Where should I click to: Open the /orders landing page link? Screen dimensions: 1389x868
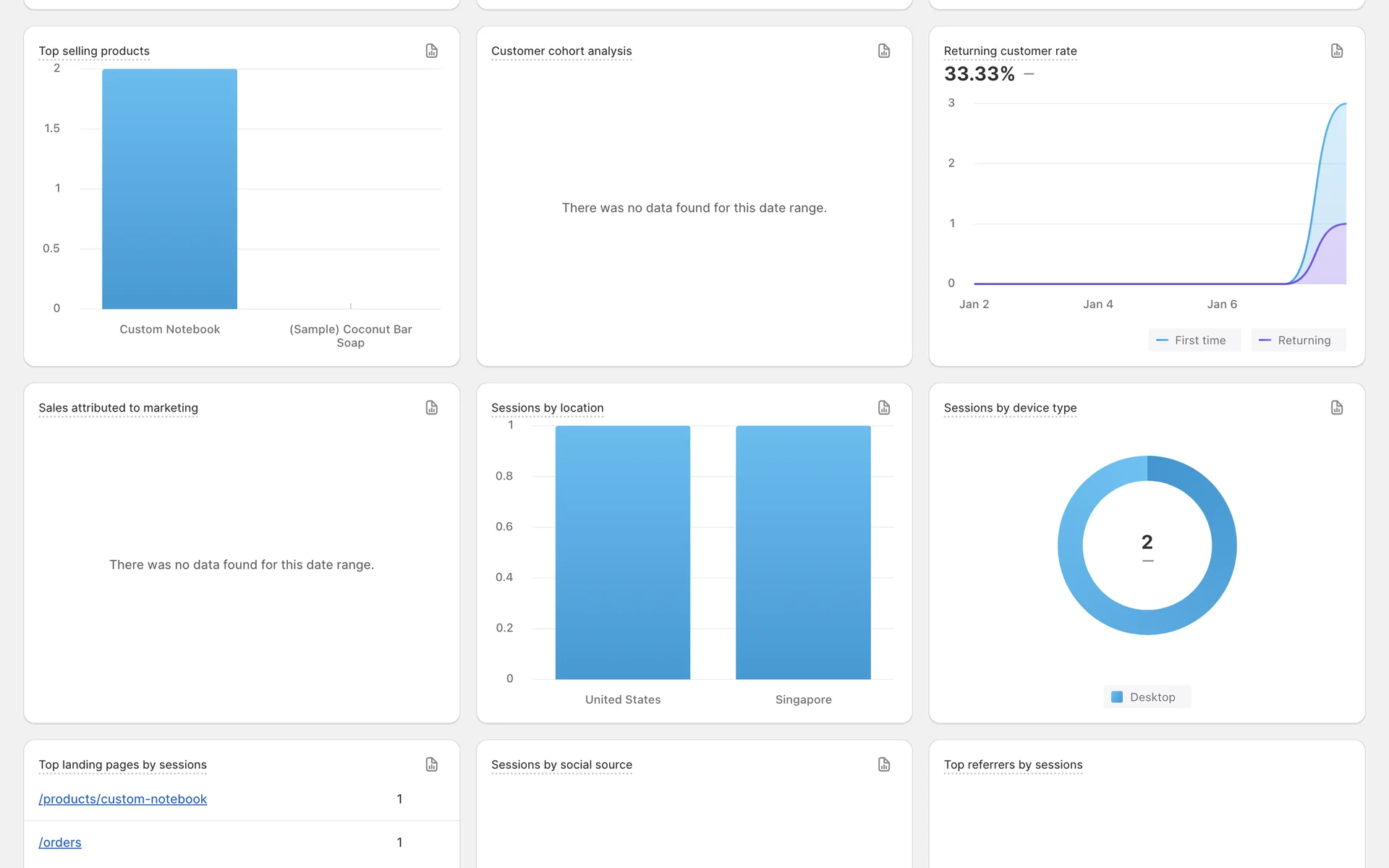60,843
